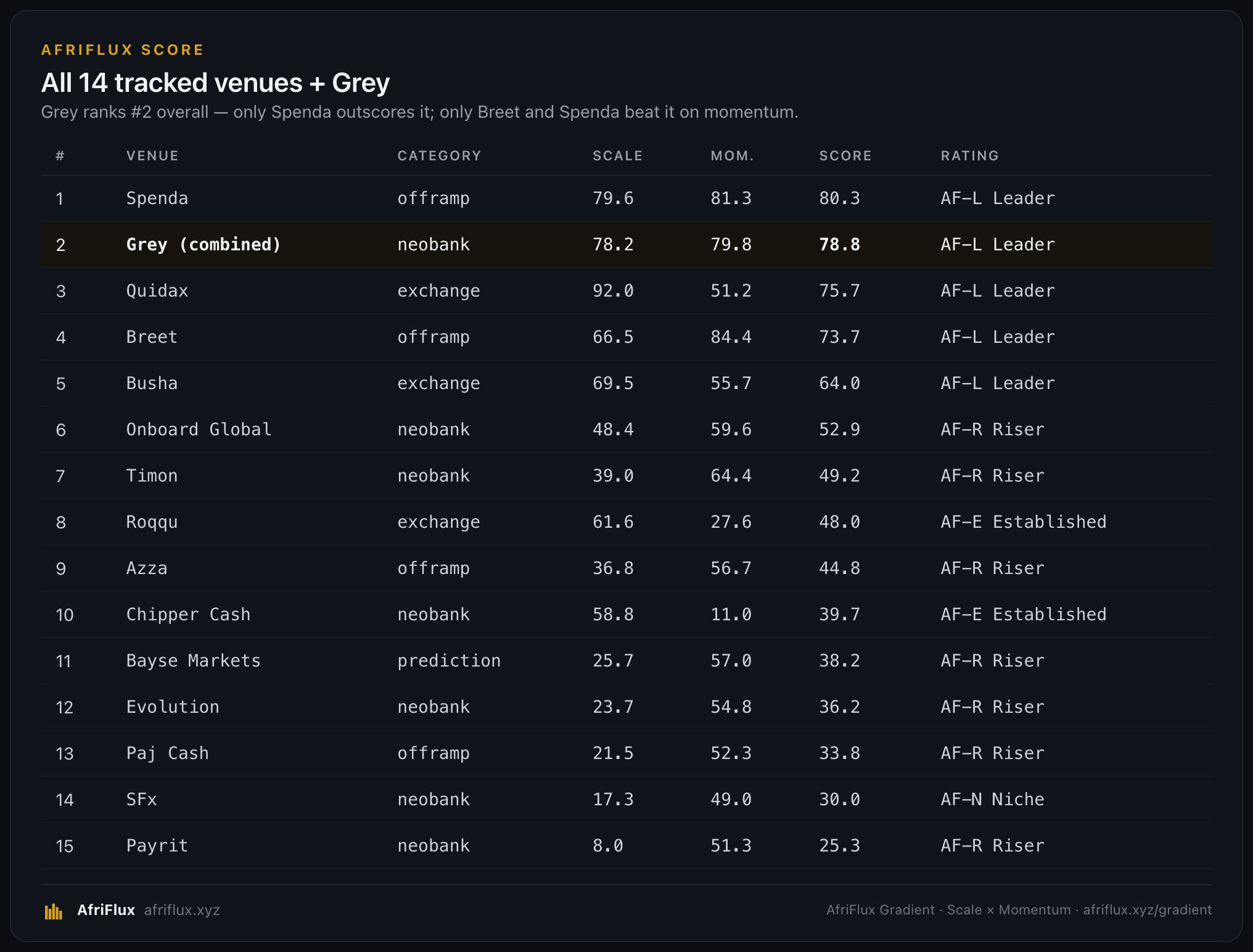Click Spenda's AF-L Leader rating
Viewport: 1253px width, 952px height.
tap(997, 199)
